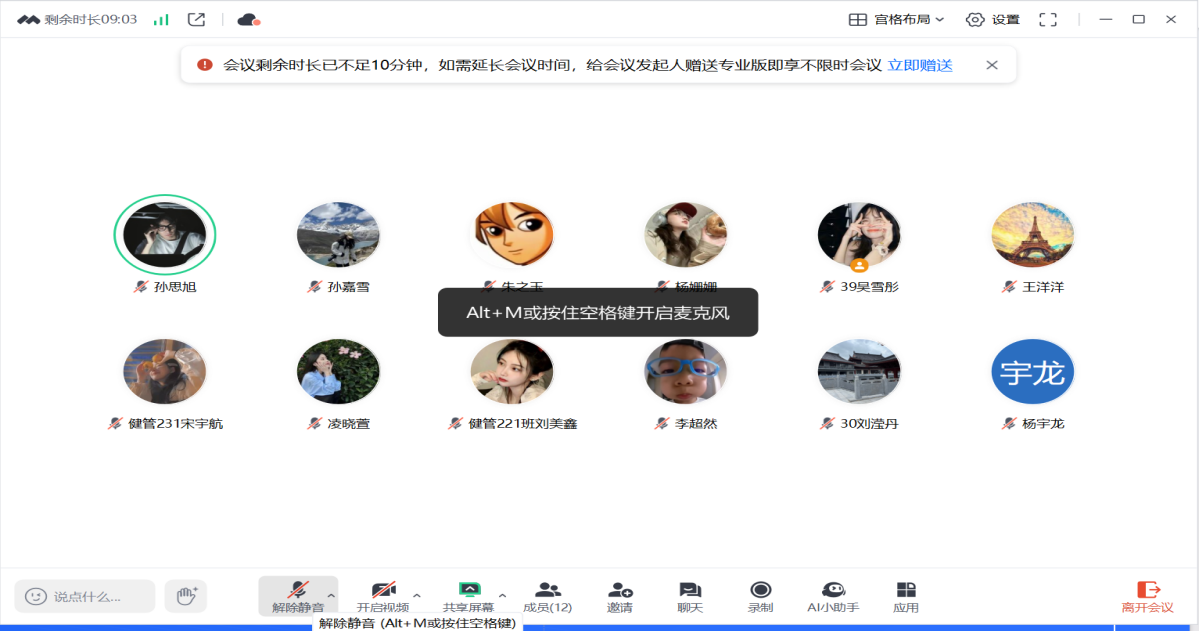1199x631 pixels.
Task: Launch the AI小助手 assistant
Action: (833, 595)
